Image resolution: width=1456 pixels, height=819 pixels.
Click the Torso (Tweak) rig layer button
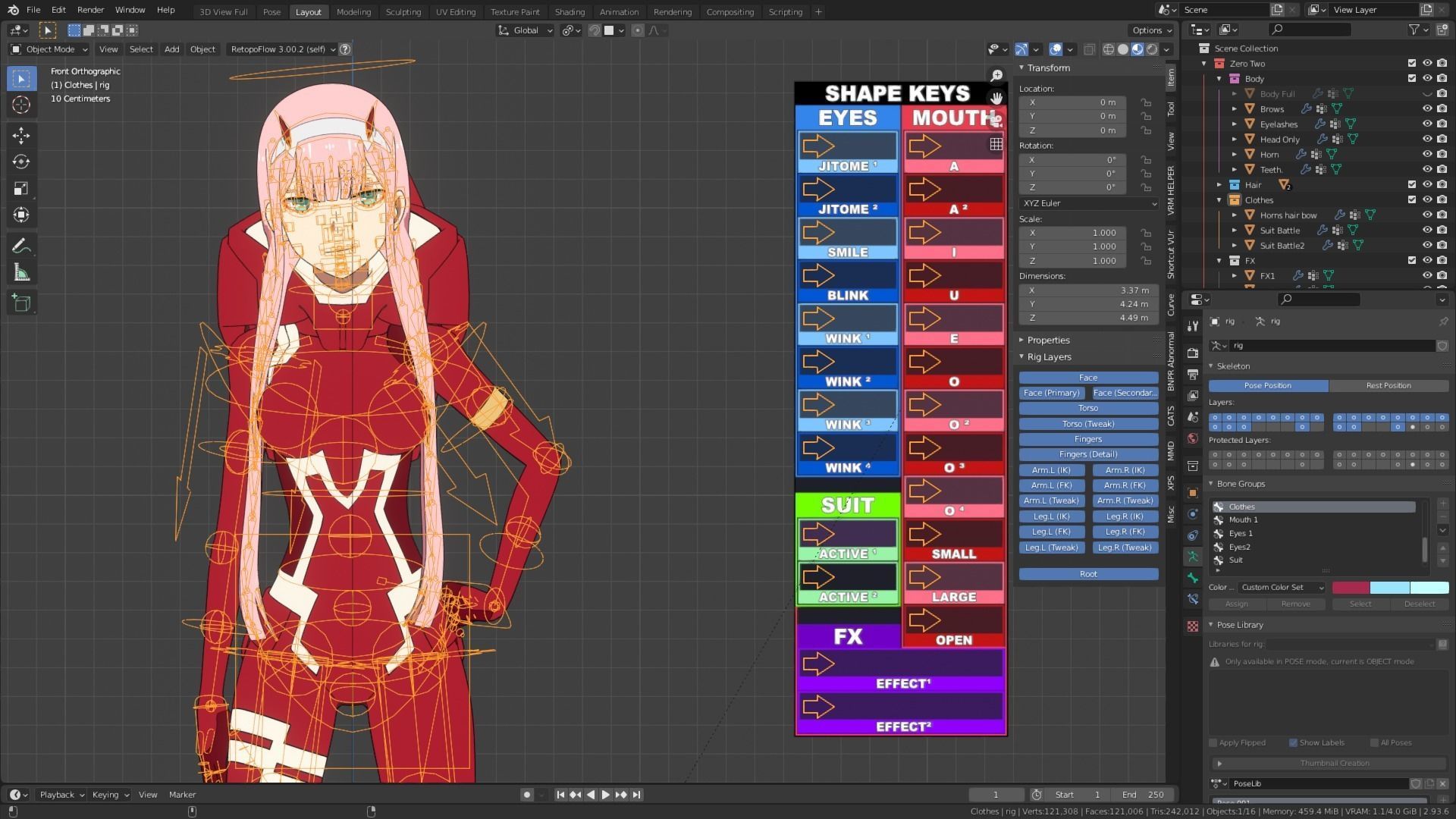click(x=1088, y=424)
